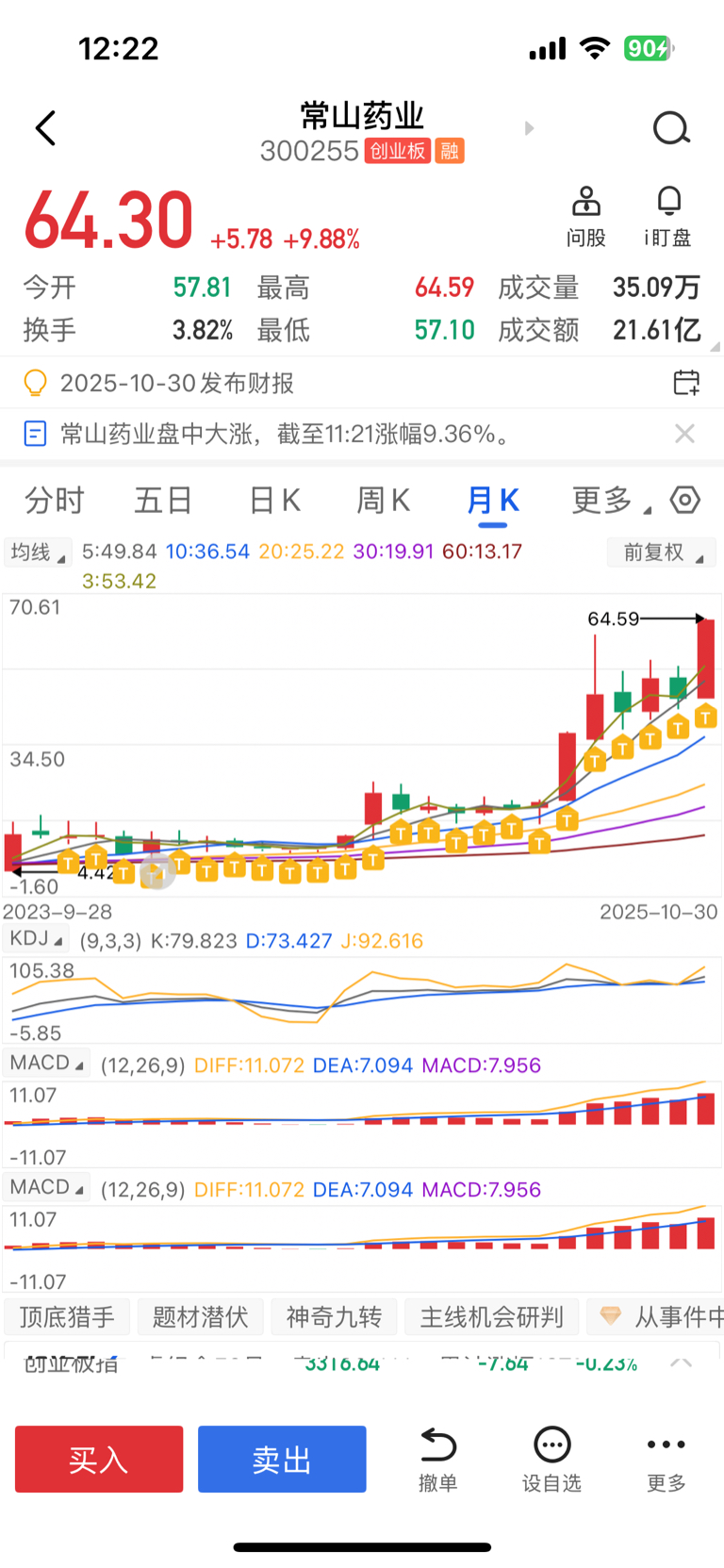Tap the back arrow icon
Image resolution: width=724 pixels, height=1568 pixels.
[45, 128]
